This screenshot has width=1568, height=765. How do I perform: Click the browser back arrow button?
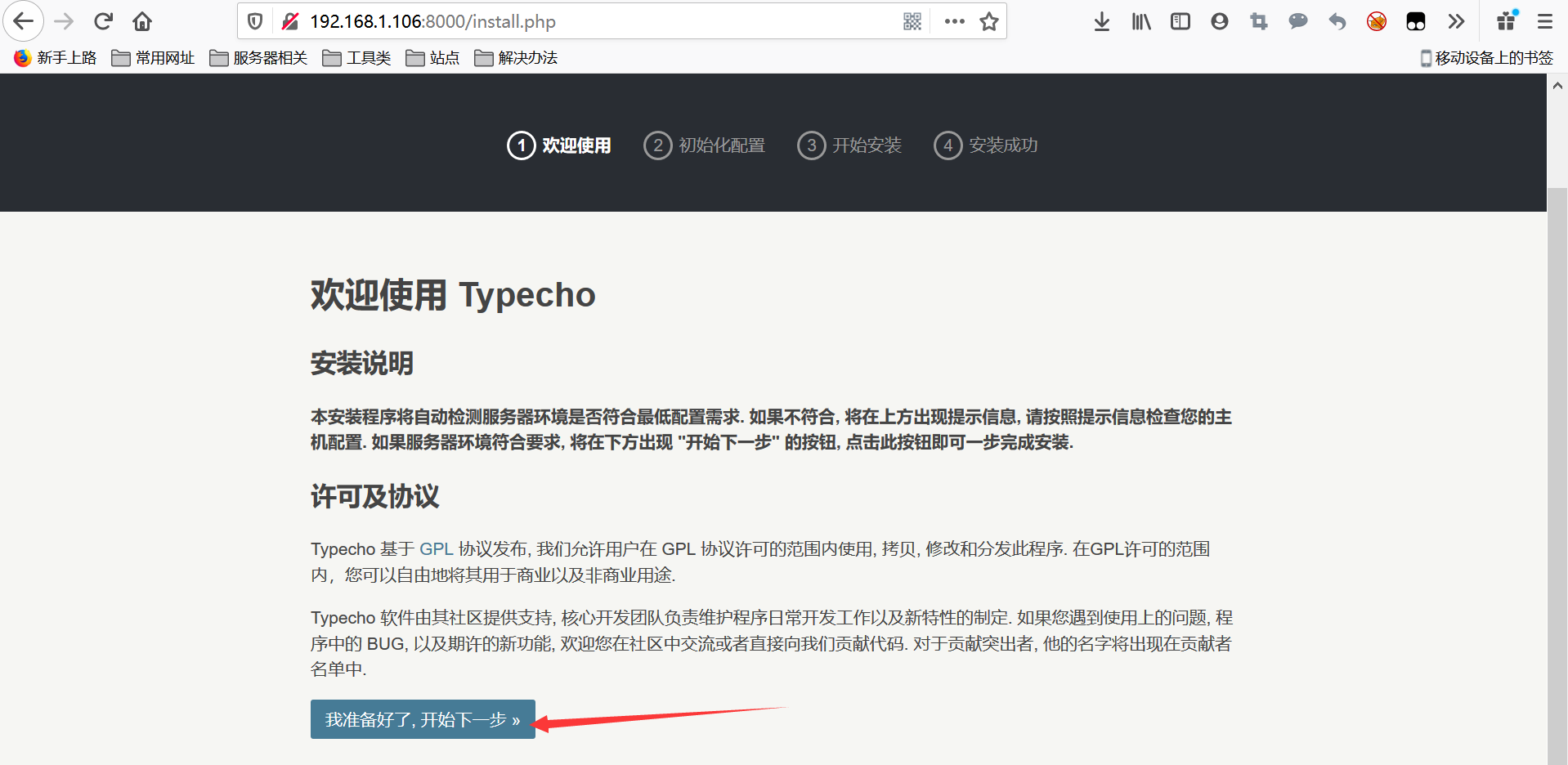coord(24,21)
